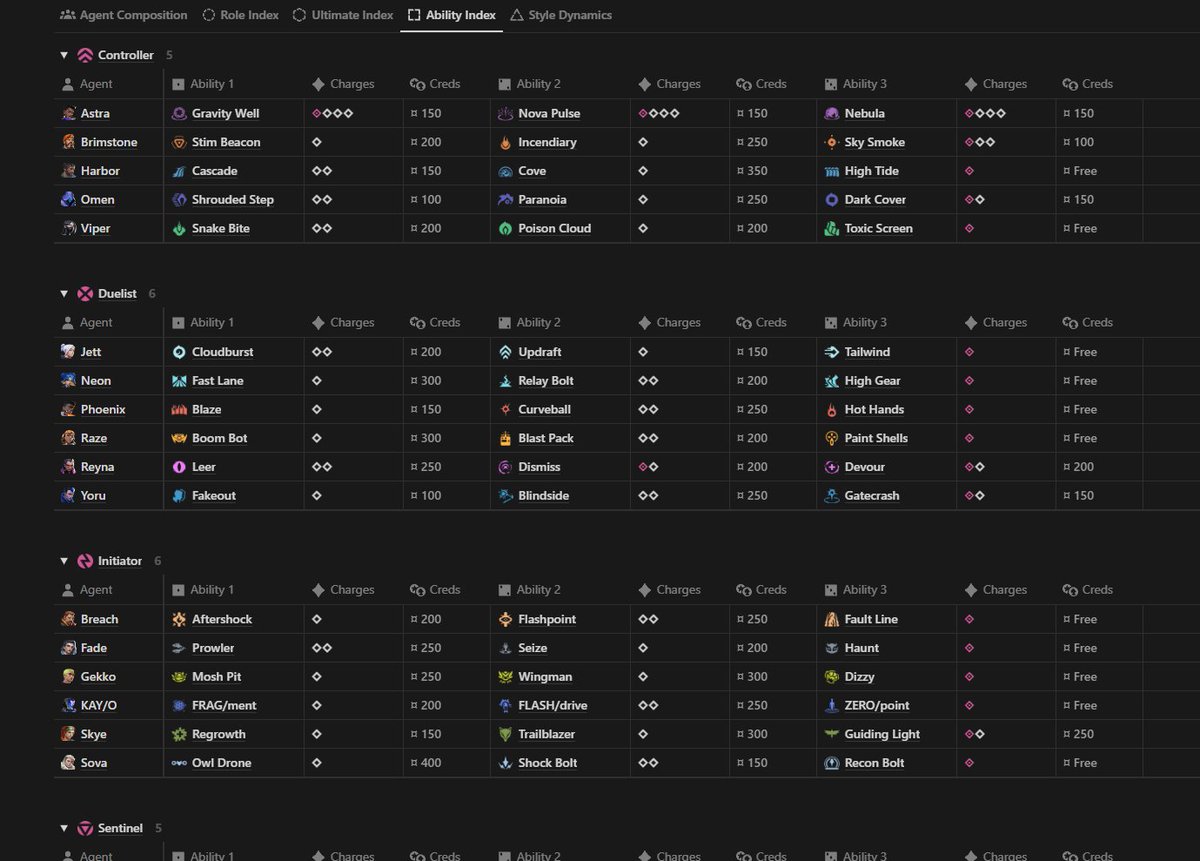Click Astra's agent portrait icon
The width and height of the screenshot is (1200, 861).
pos(68,113)
